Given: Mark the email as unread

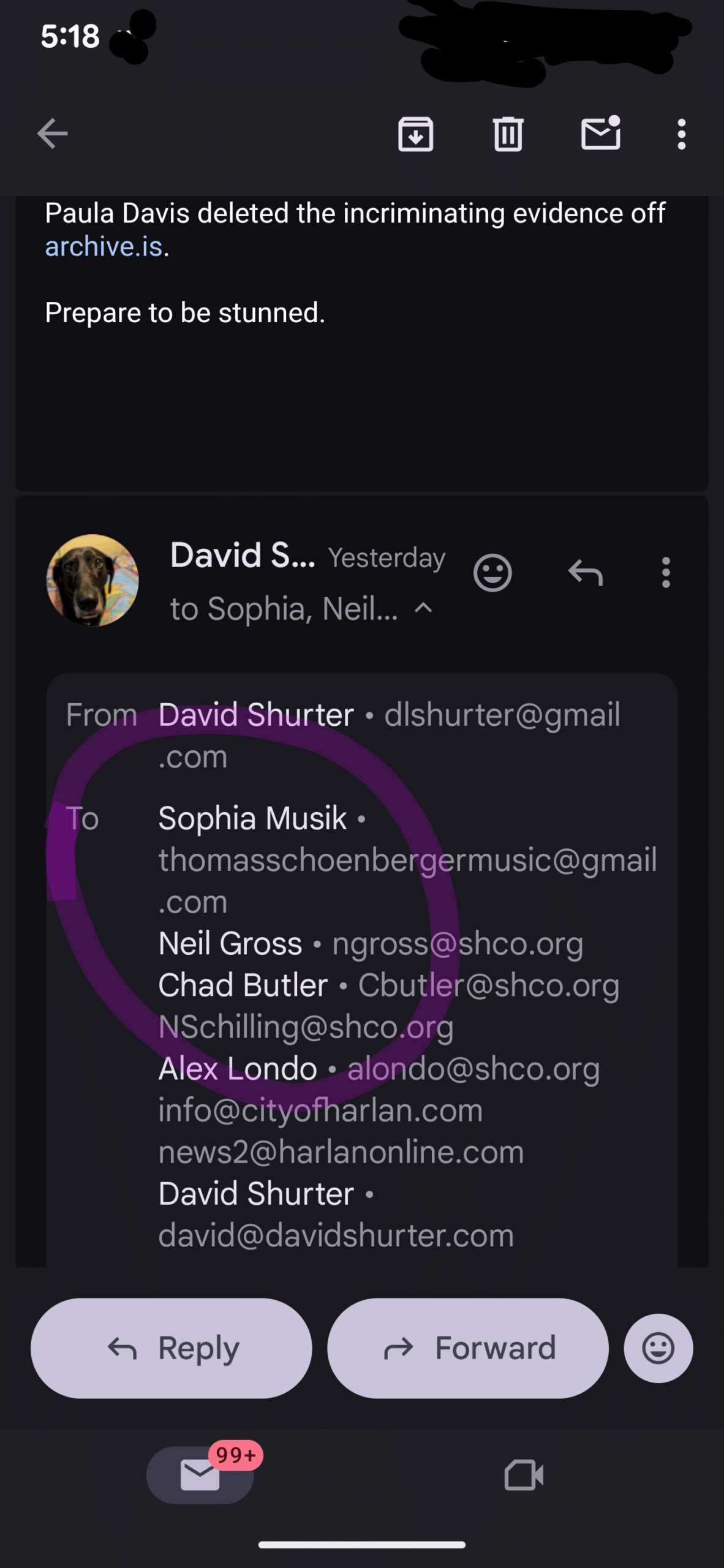Looking at the screenshot, I should [600, 134].
